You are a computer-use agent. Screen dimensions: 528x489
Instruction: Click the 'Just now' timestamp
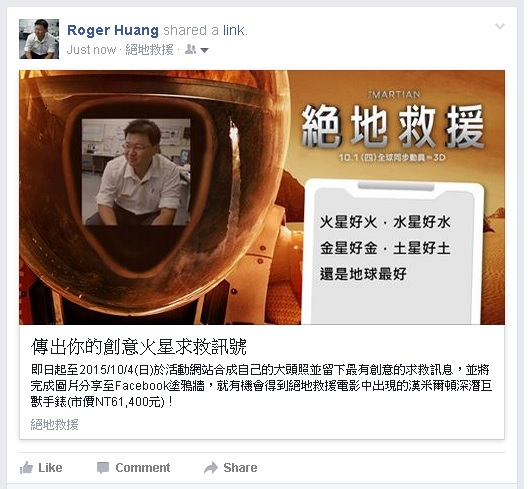point(91,50)
